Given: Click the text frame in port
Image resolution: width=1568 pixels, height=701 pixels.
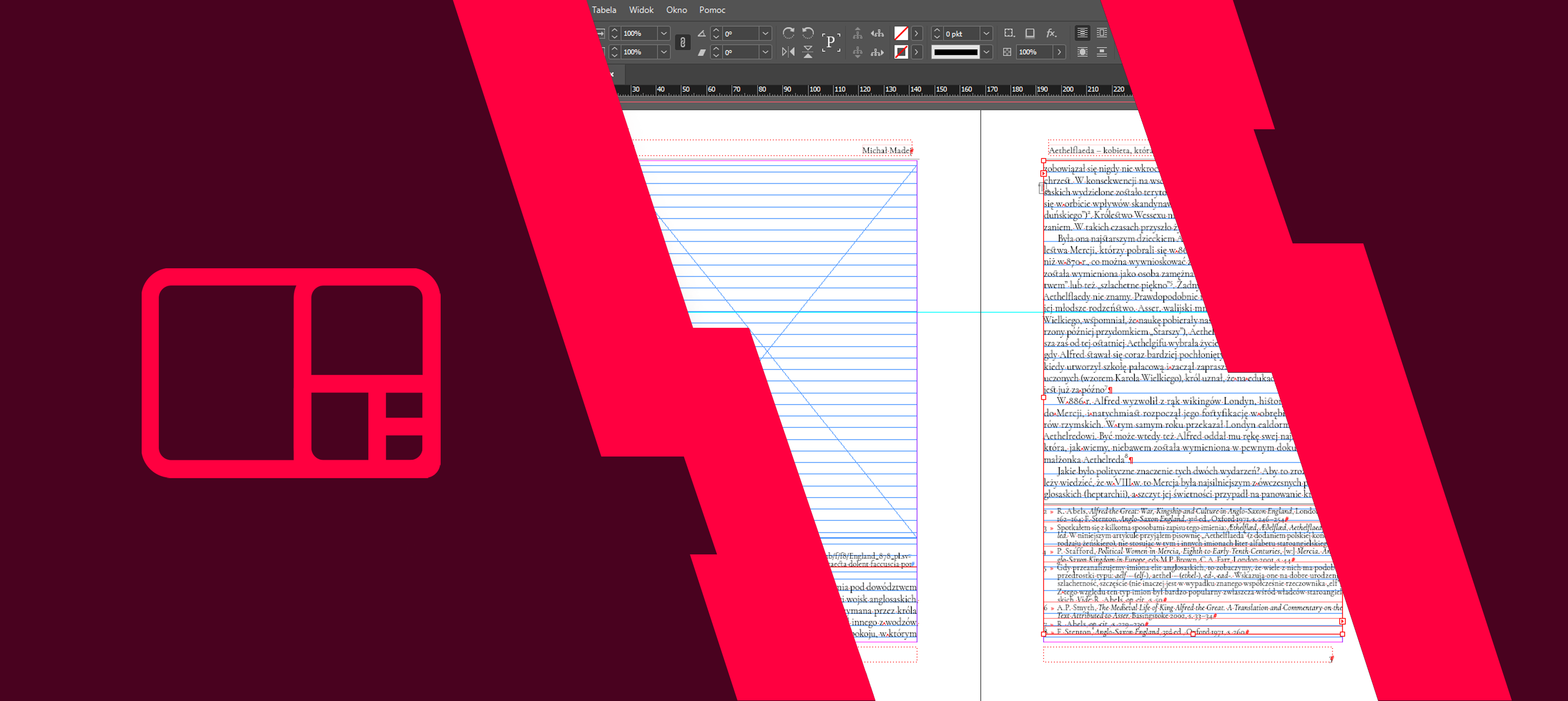Looking at the screenshot, I should pos(1044,174).
